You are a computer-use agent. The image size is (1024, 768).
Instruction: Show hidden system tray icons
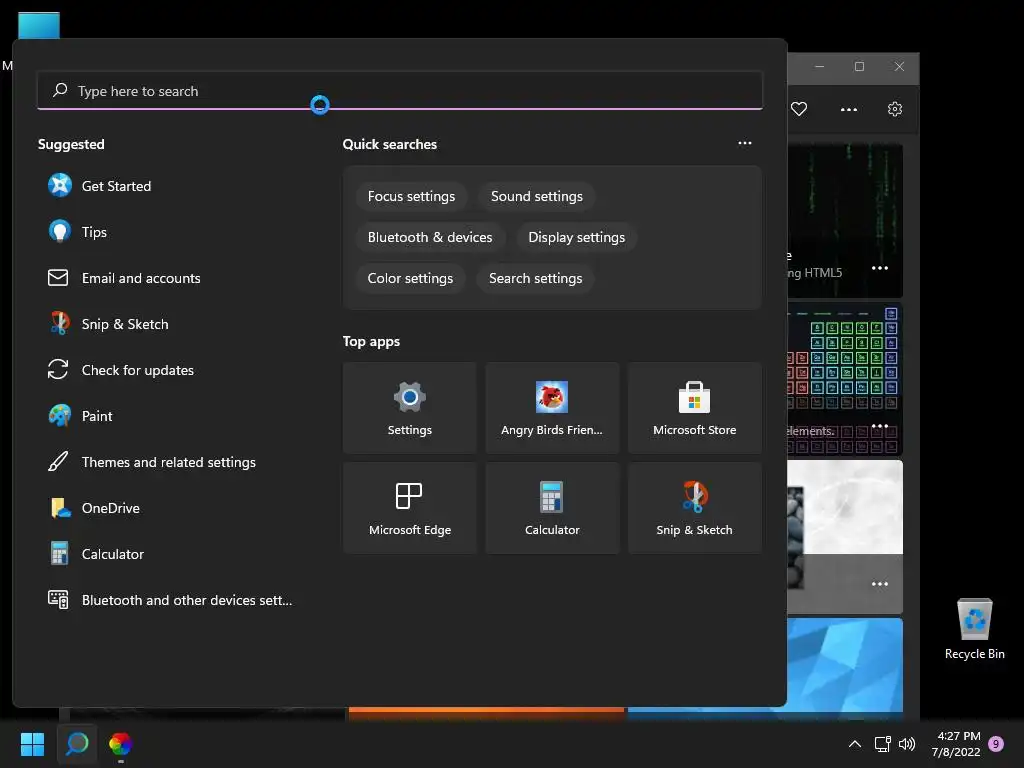click(854, 744)
